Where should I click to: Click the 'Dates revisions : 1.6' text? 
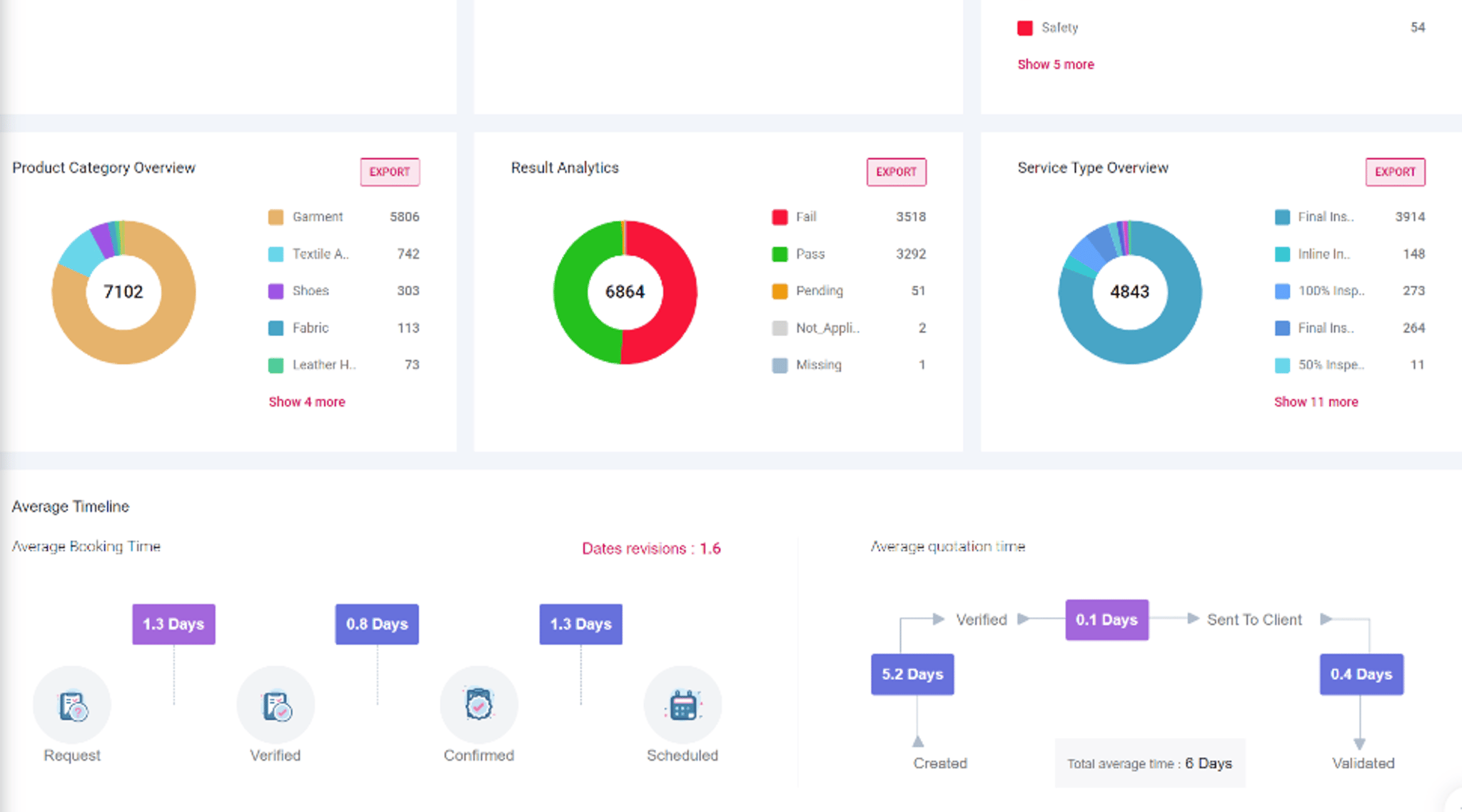pyautogui.click(x=651, y=549)
